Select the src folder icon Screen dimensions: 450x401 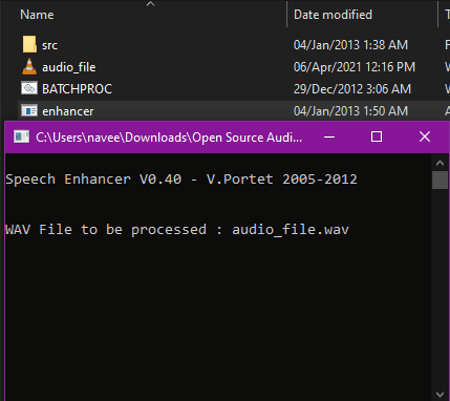click(x=29, y=44)
